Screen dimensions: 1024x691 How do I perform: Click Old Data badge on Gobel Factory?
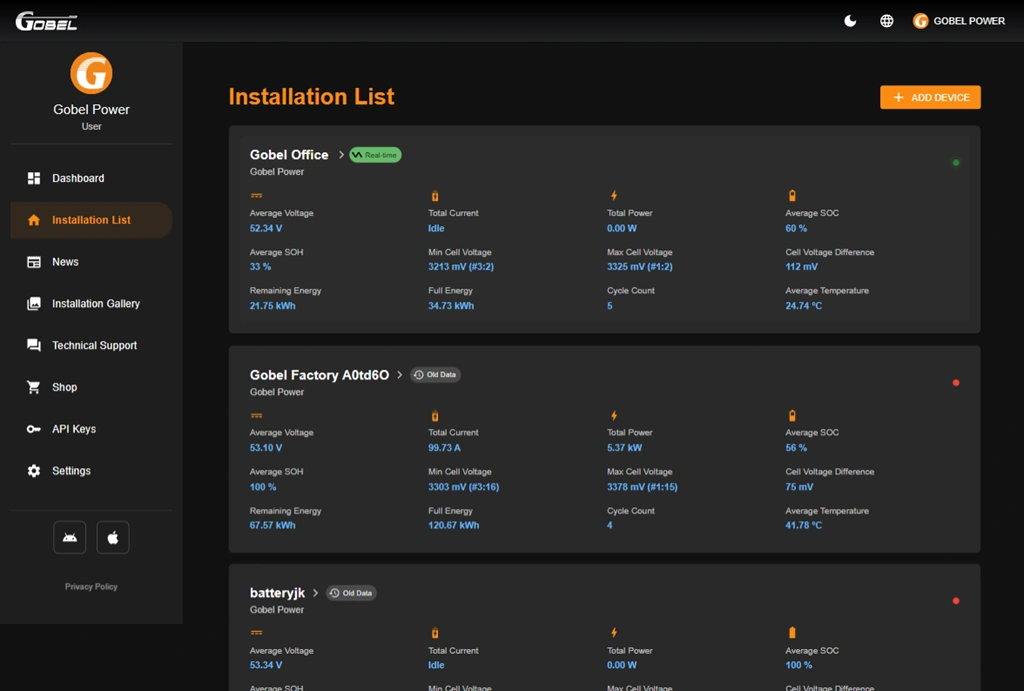coord(435,375)
